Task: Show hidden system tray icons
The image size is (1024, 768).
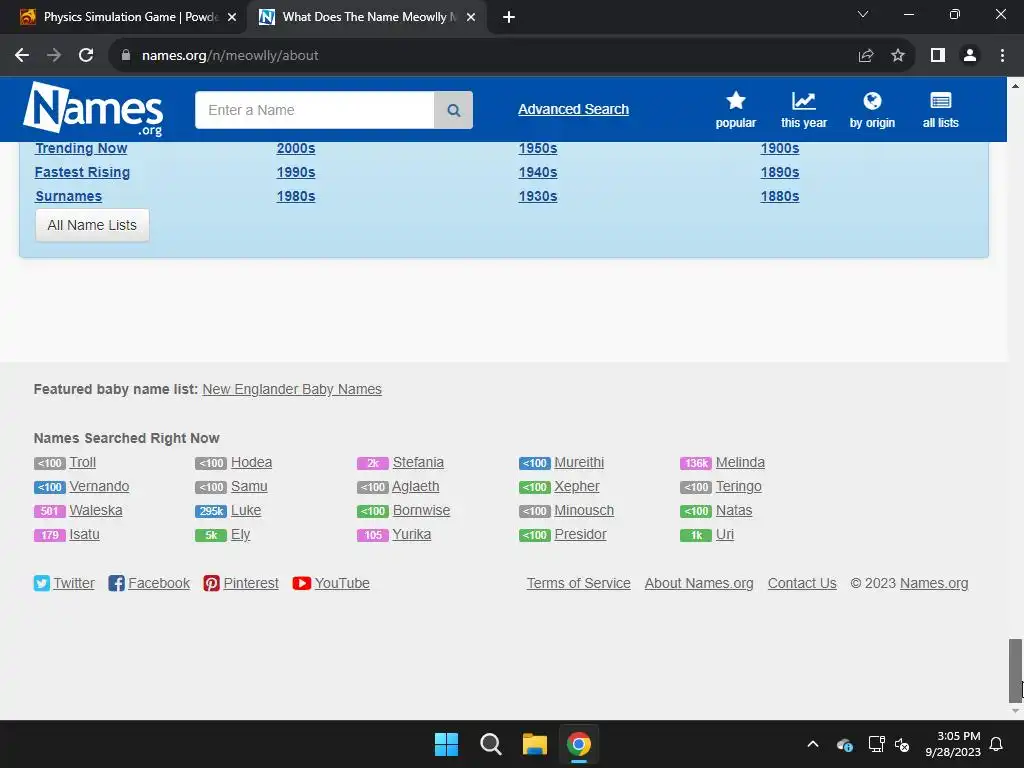Action: (813, 744)
